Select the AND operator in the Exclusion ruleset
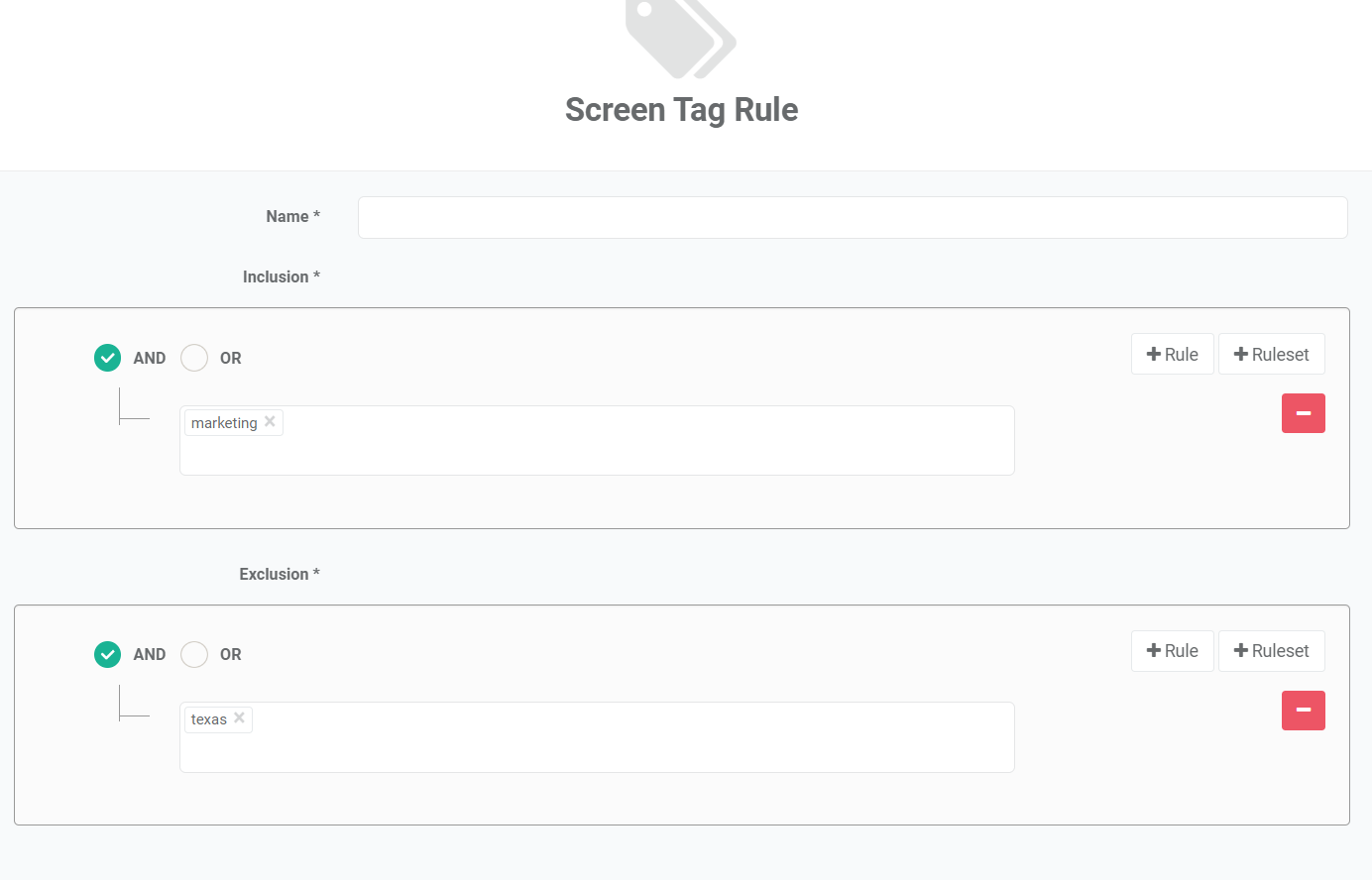The width and height of the screenshot is (1372, 880). [107, 654]
